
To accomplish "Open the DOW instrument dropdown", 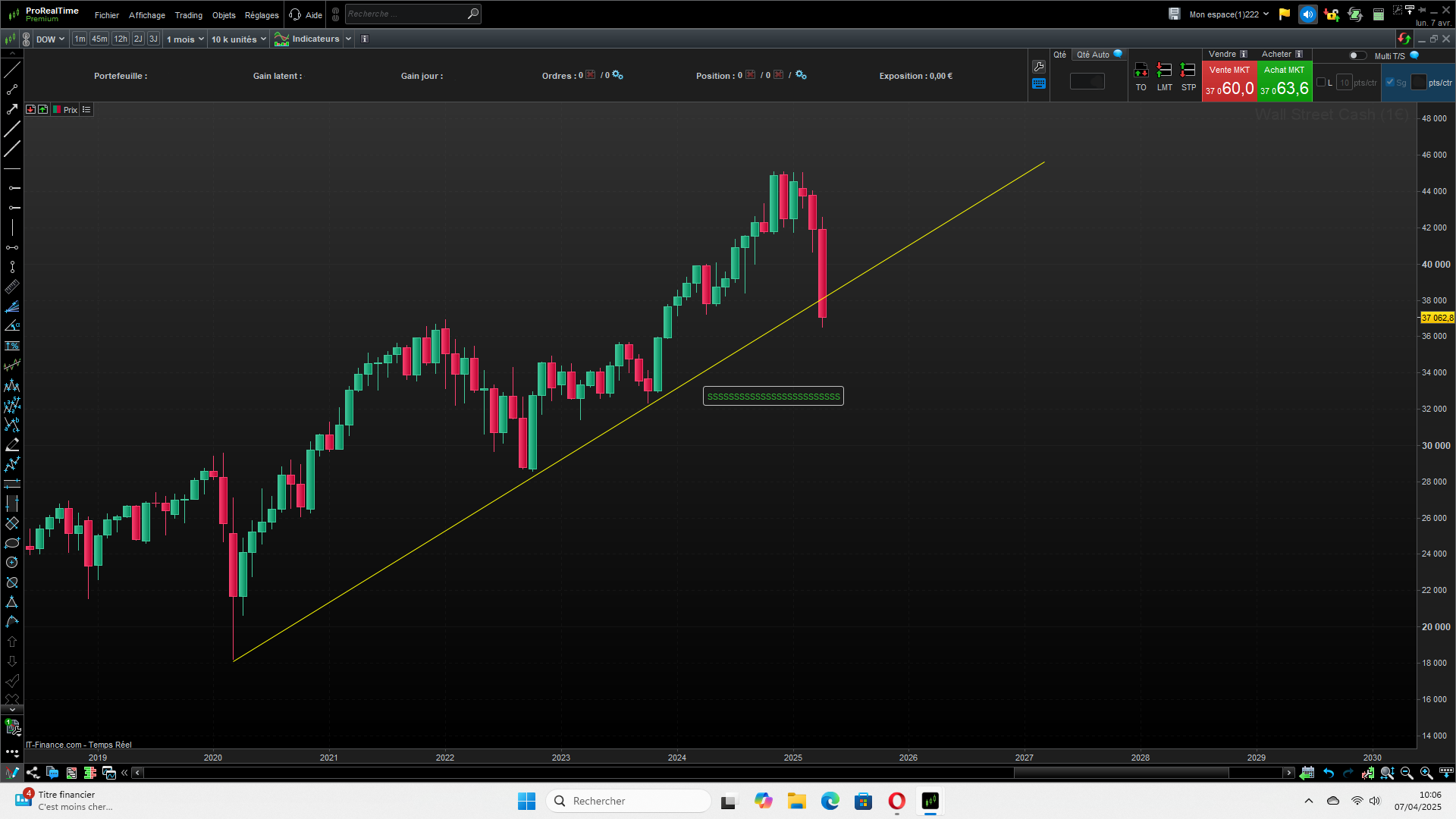I will (50, 39).
